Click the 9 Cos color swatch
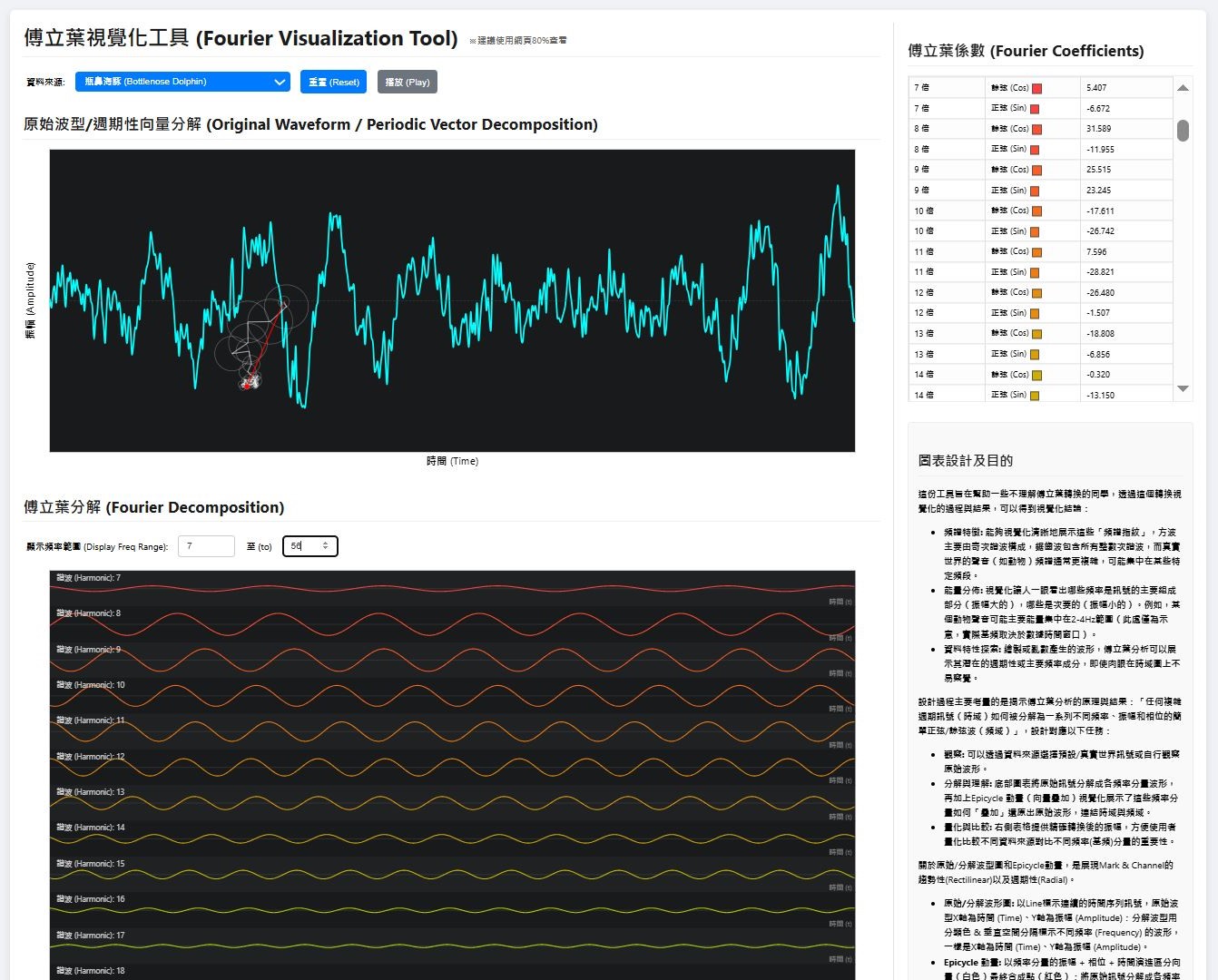 [x=1036, y=171]
